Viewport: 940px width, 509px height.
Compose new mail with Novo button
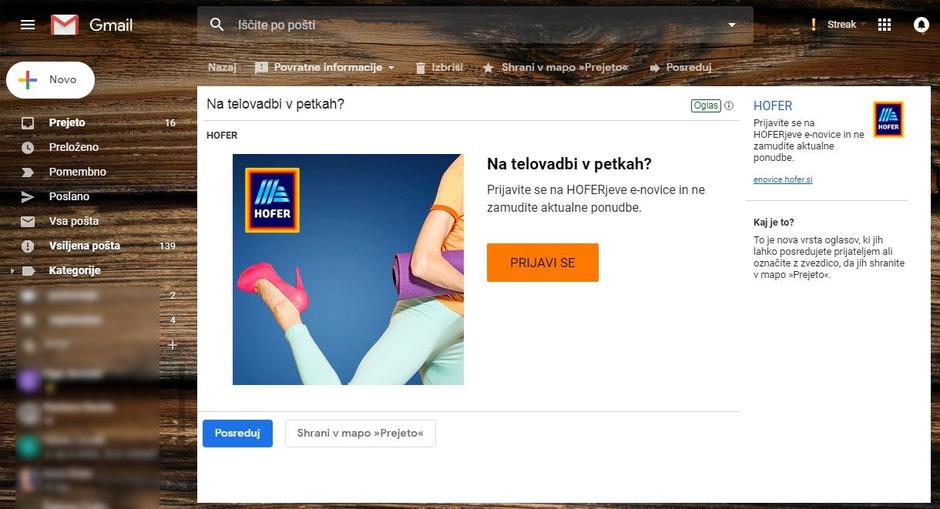click(x=50, y=80)
